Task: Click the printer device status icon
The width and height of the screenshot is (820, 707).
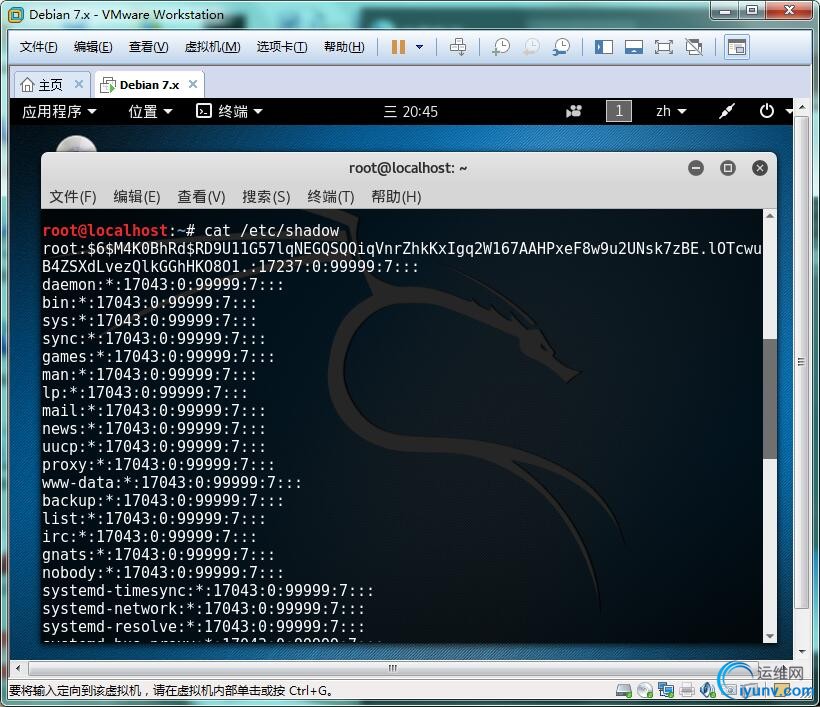Action: click(x=687, y=691)
